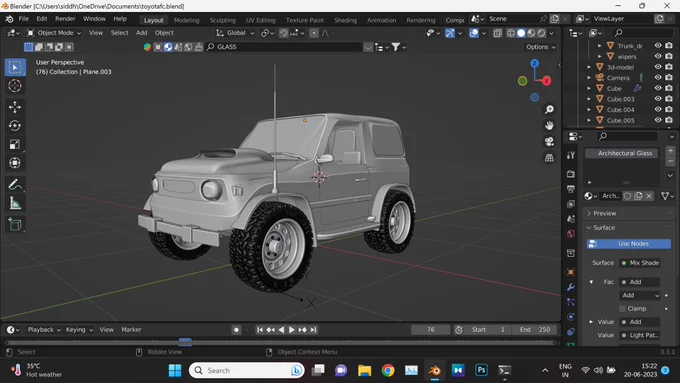
Task: Hide the Camera object in outliner
Action: click(x=658, y=78)
